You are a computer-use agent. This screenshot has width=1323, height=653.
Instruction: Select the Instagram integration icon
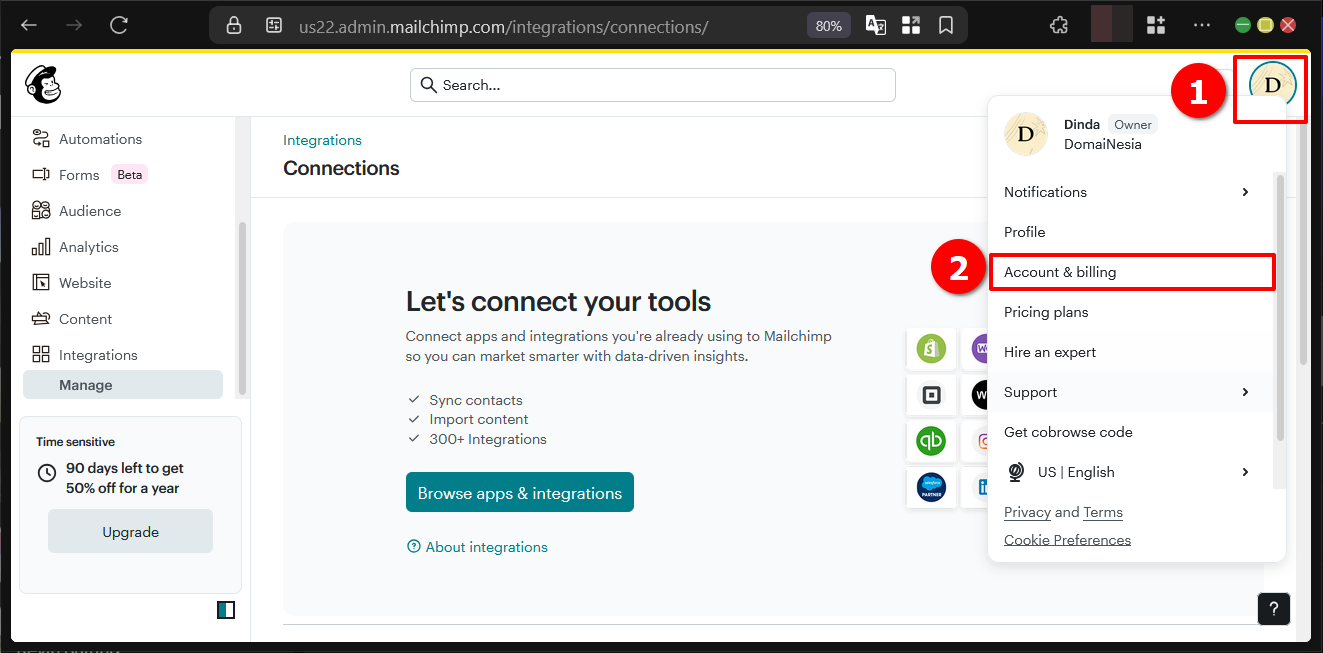[x=984, y=441]
